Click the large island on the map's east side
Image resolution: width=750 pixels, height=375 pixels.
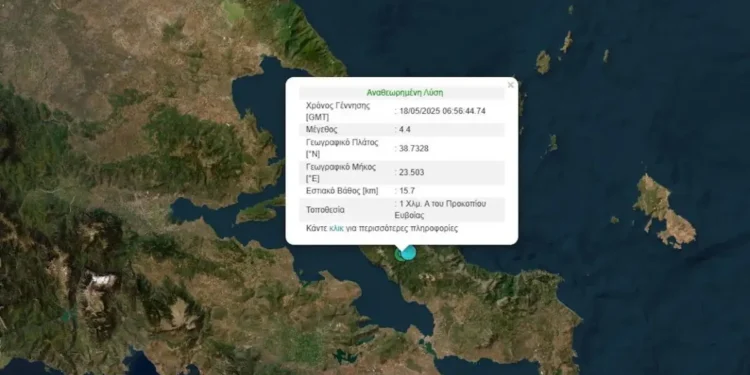click(664, 211)
